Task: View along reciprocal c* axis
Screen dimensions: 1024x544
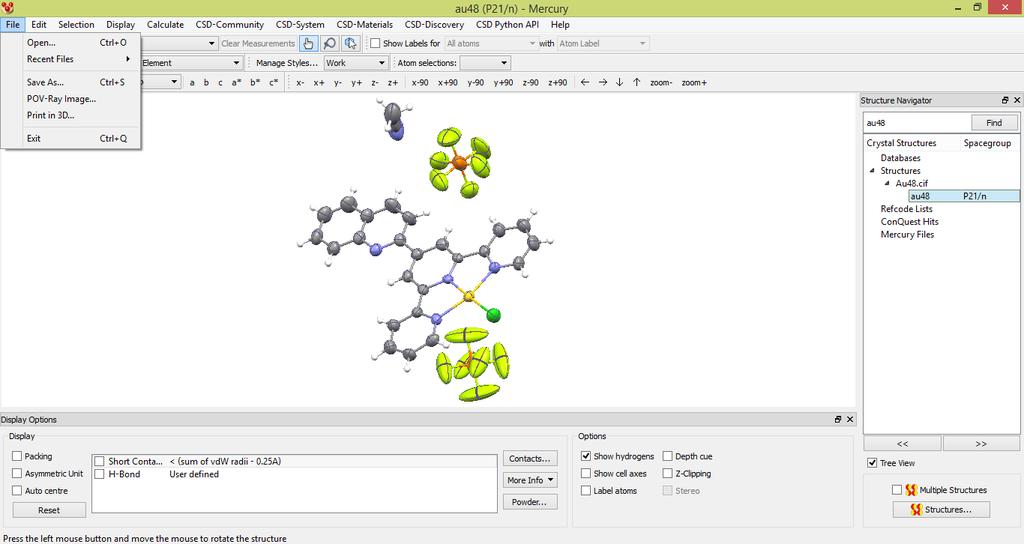Action: tap(274, 82)
